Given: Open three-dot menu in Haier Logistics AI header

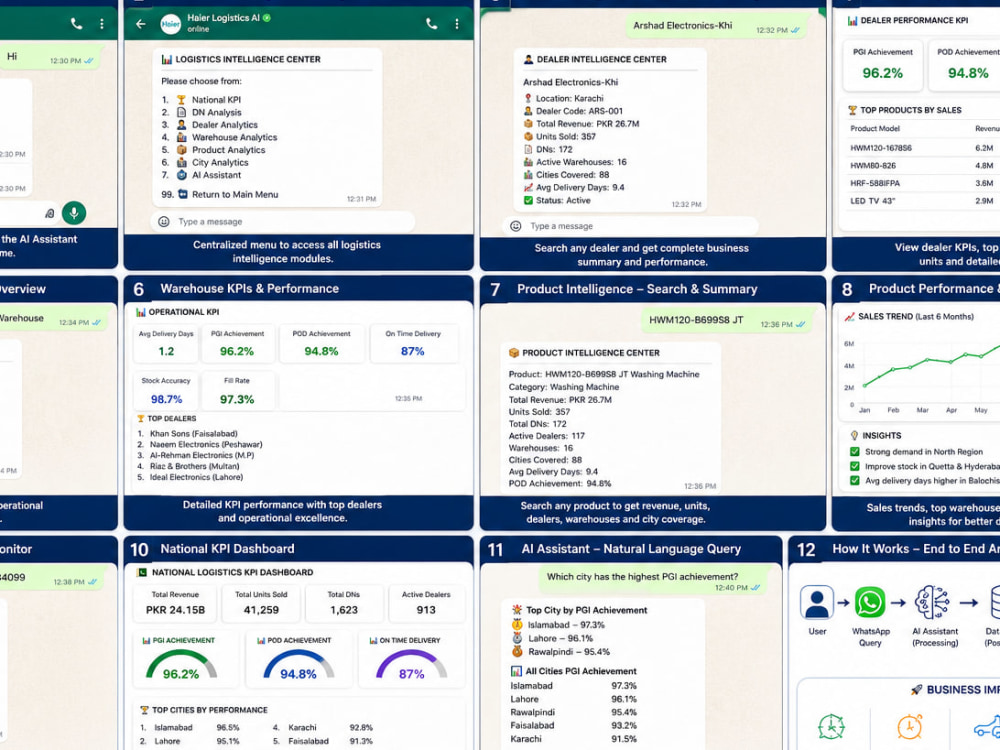Looking at the screenshot, I should pyautogui.click(x=457, y=24).
